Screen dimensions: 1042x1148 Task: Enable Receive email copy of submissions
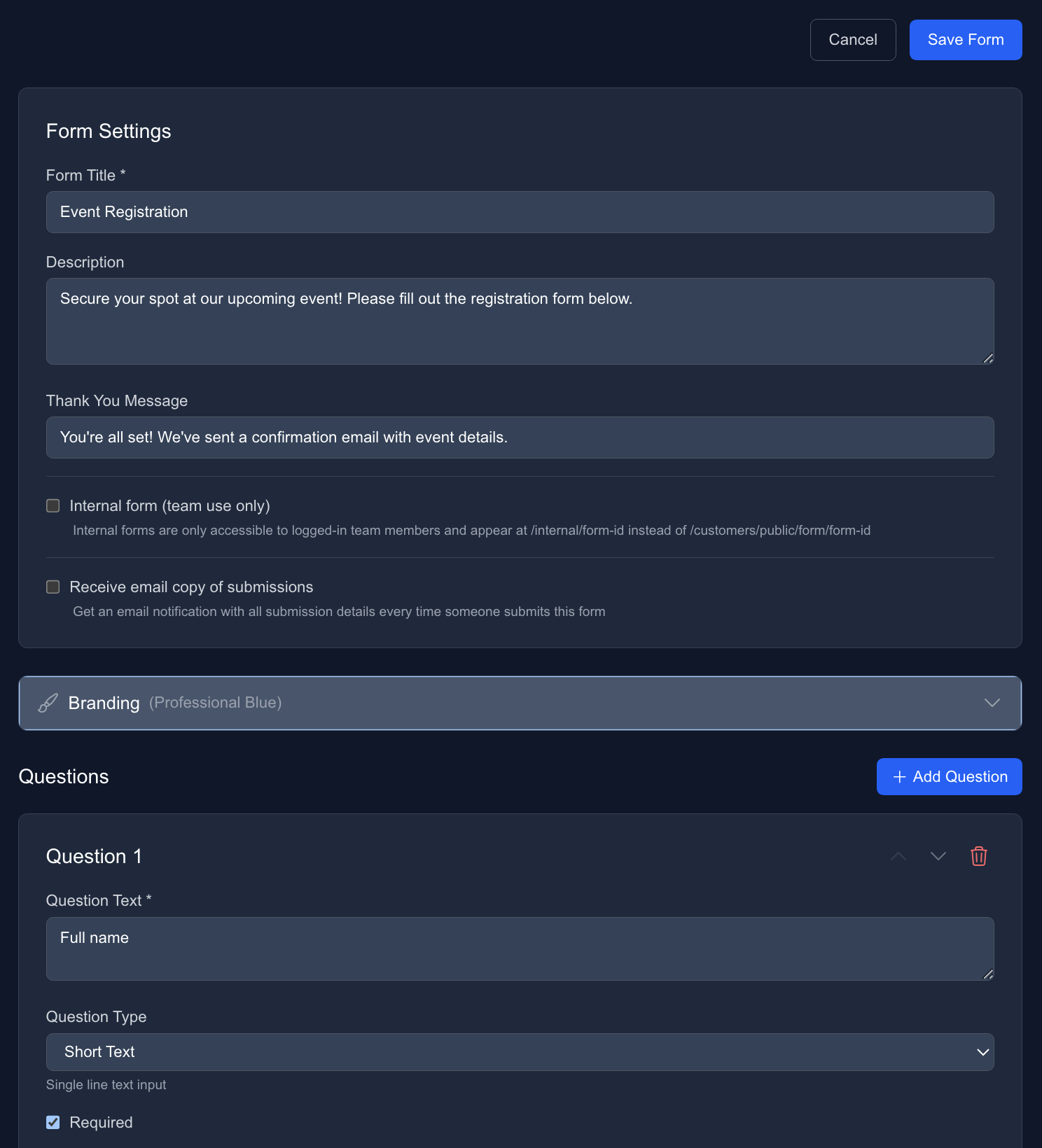(x=53, y=587)
